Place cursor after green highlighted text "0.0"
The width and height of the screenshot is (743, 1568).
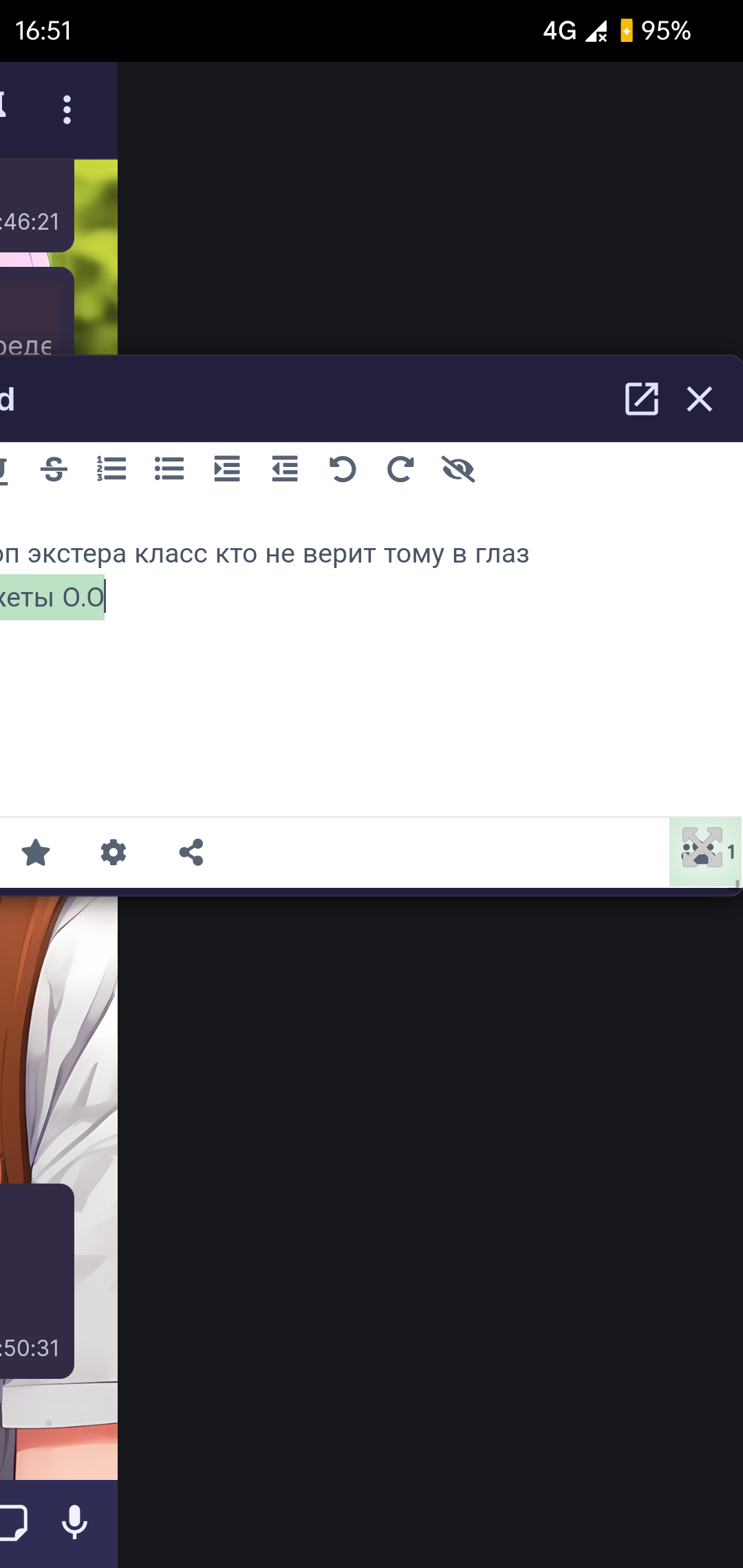[105, 597]
